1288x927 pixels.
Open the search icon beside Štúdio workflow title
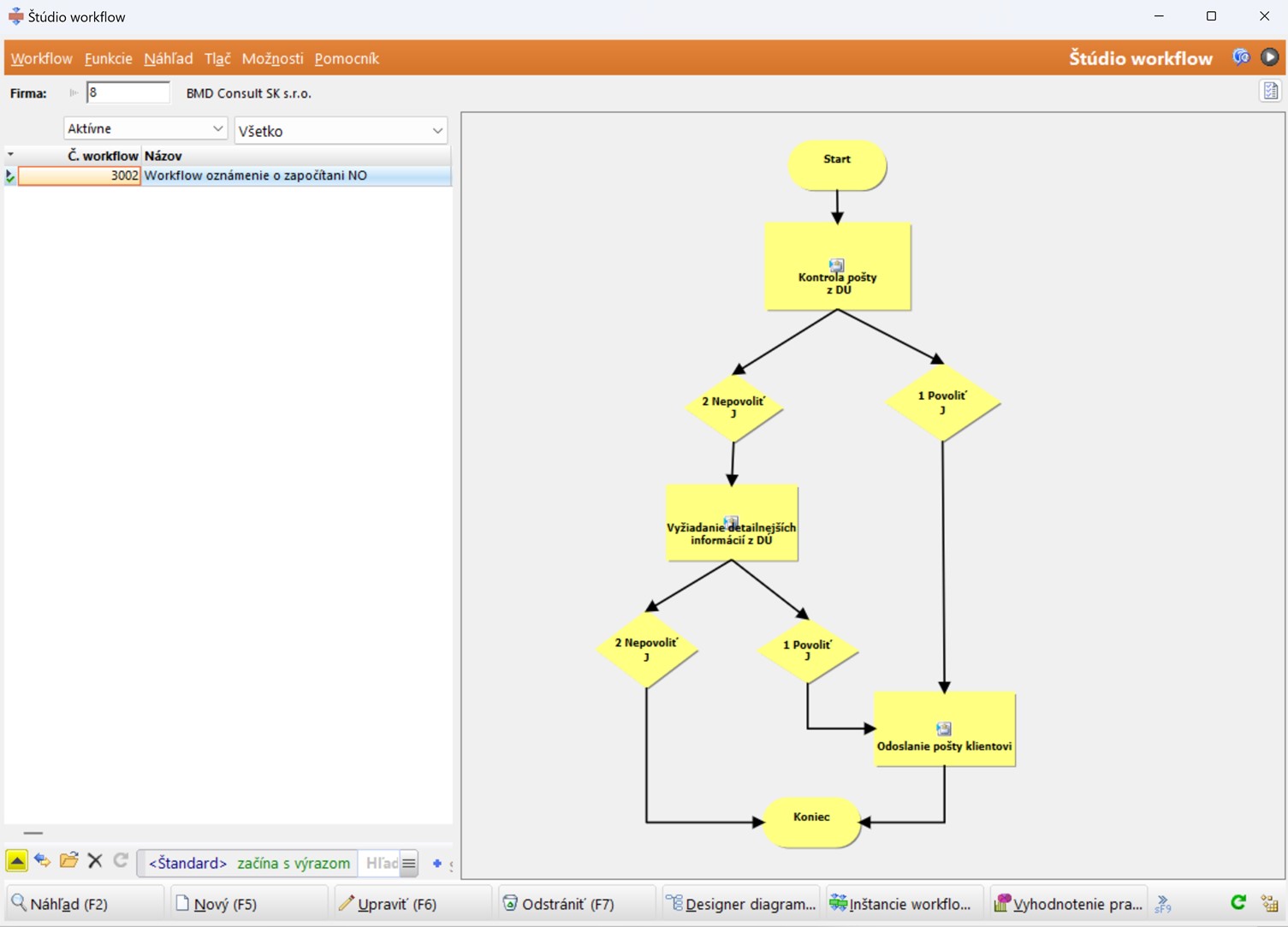pos(1240,56)
